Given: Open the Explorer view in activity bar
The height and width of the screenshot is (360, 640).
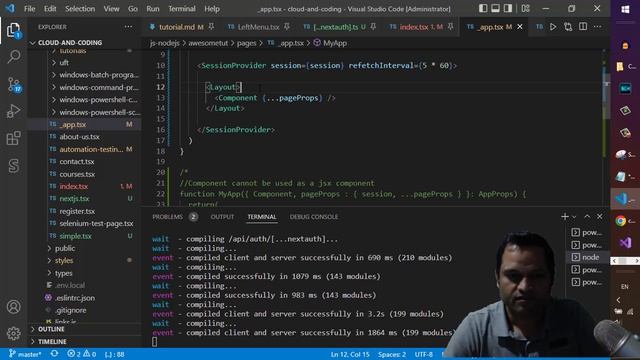Looking at the screenshot, I should (13, 30).
